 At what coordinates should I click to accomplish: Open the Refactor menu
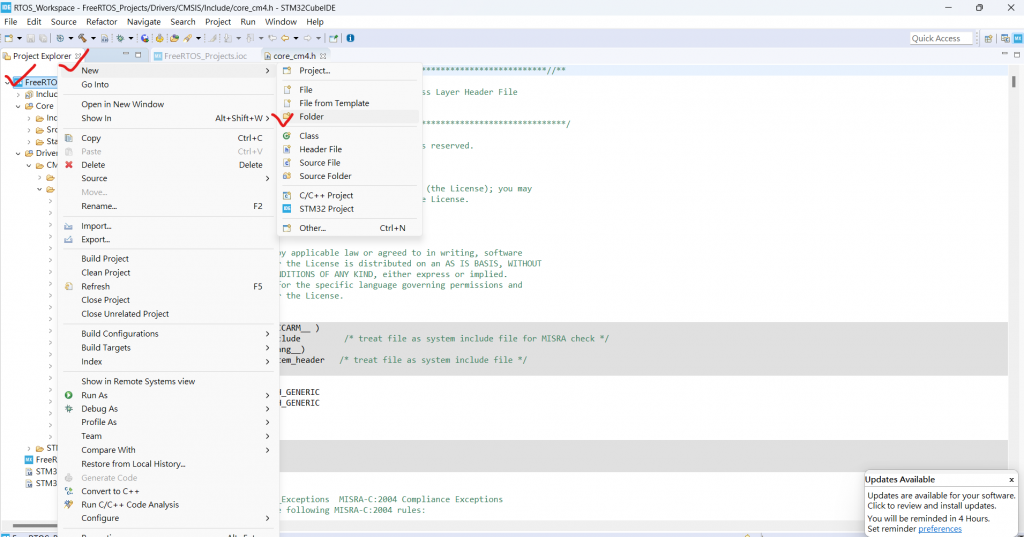tap(102, 22)
